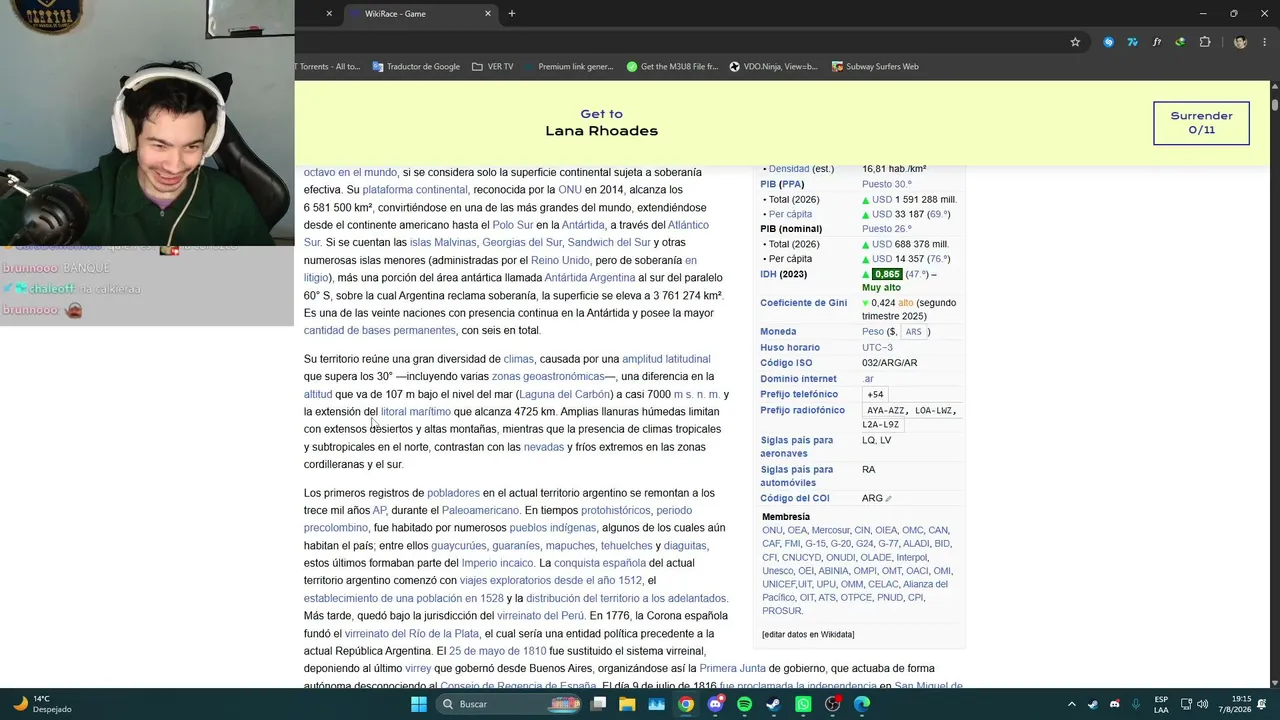Open Google Chrome on the taskbar

click(x=686, y=704)
